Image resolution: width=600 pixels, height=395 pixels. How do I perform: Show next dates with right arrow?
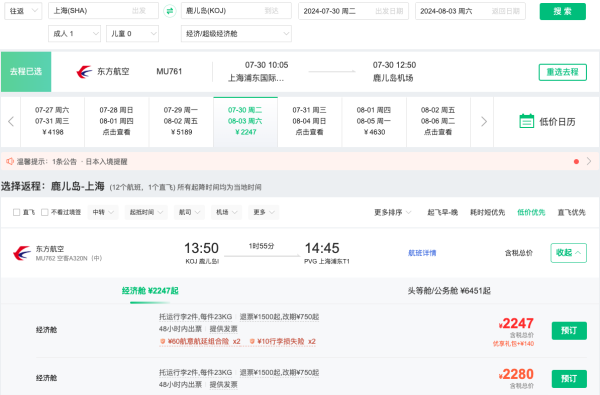coord(484,121)
